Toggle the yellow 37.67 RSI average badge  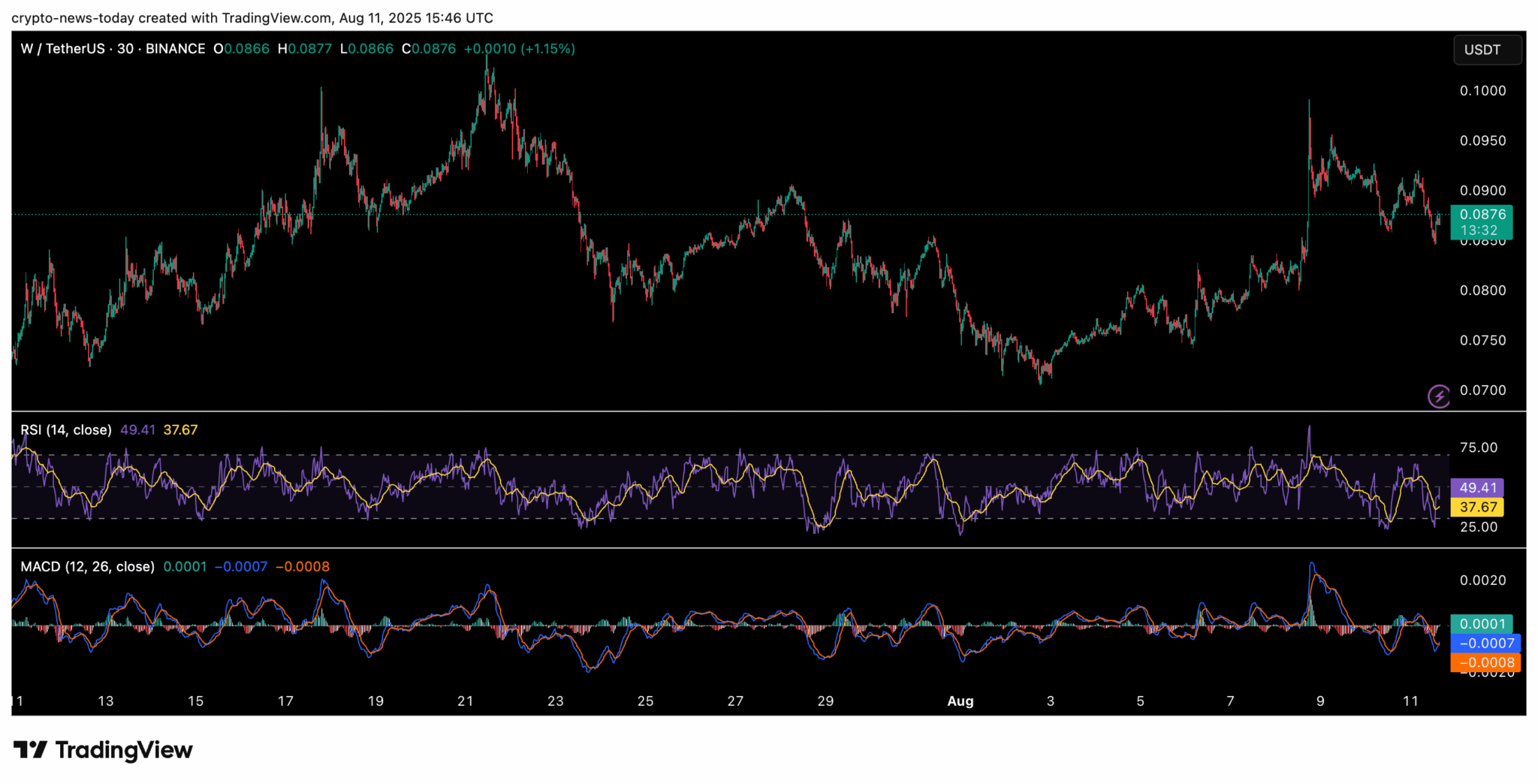point(1479,507)
